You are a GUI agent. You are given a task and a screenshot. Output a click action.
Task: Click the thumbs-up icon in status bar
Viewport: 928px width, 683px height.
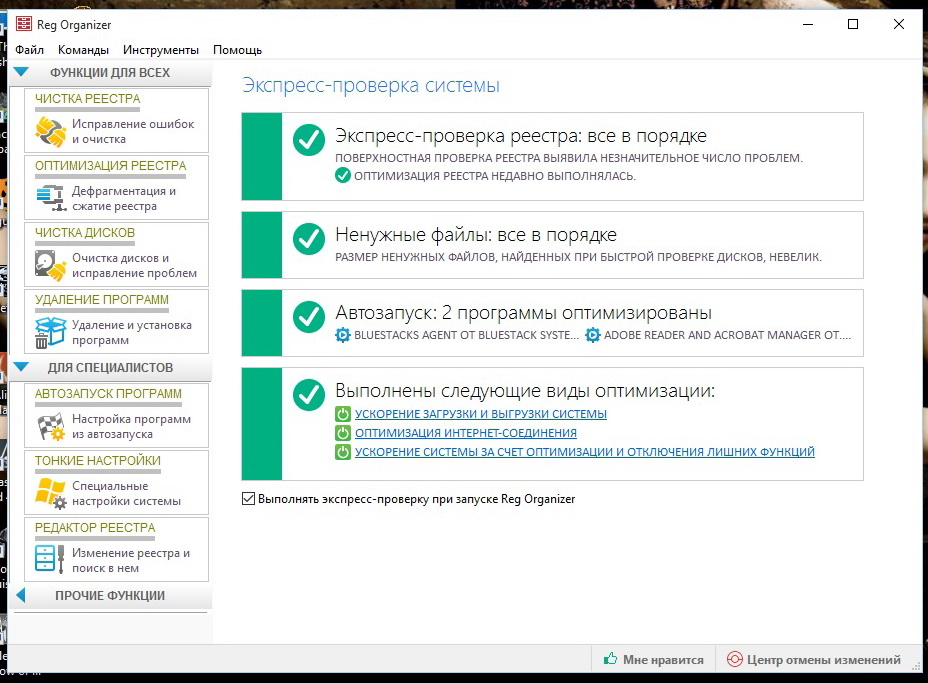pos(610,660)
